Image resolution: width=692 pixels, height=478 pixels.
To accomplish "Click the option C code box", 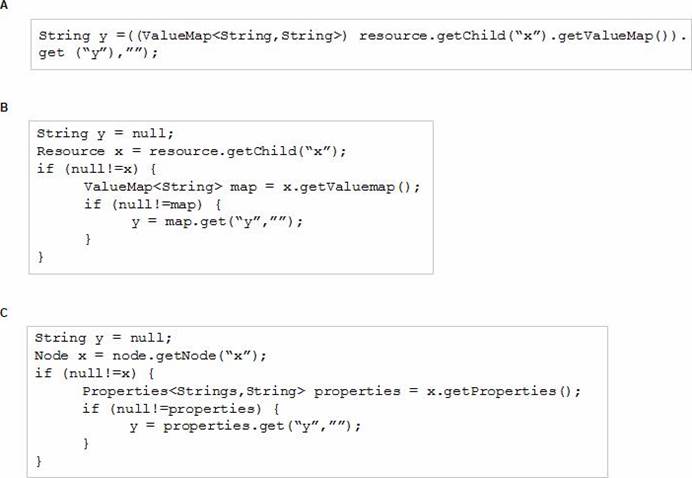I will pos(317,402).
